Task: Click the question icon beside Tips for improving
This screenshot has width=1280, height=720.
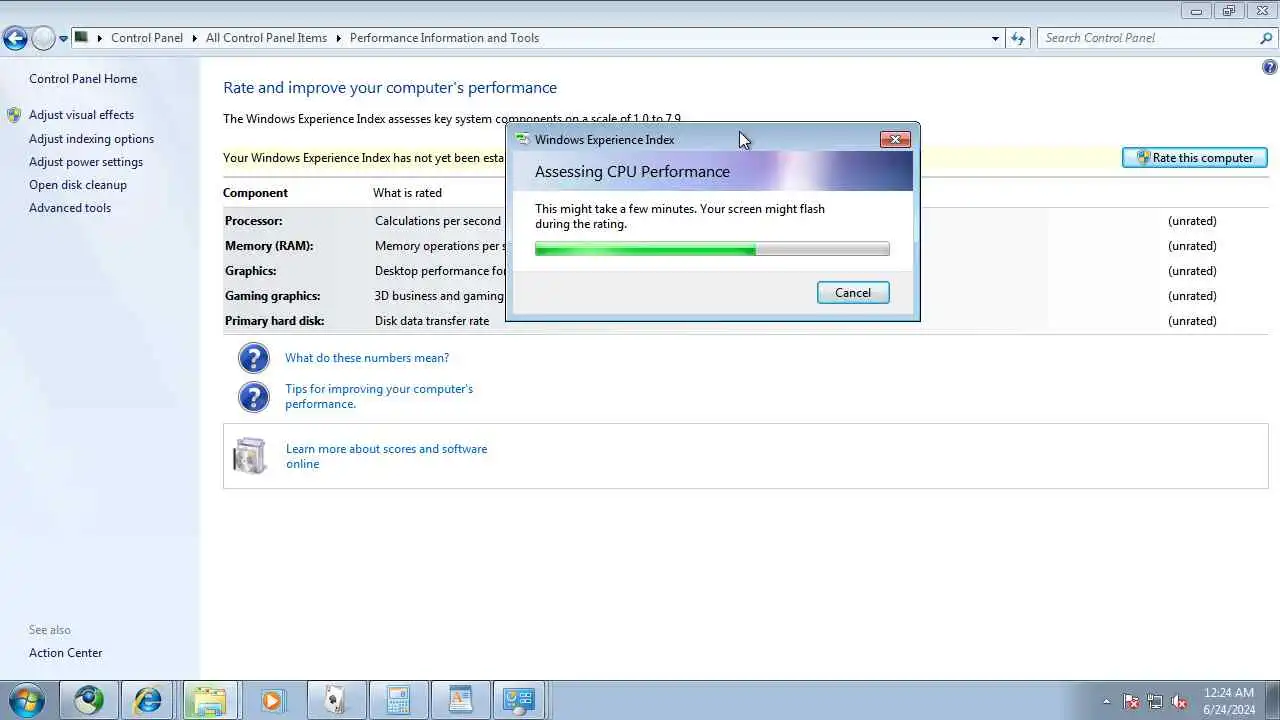Action: point(254,397)
